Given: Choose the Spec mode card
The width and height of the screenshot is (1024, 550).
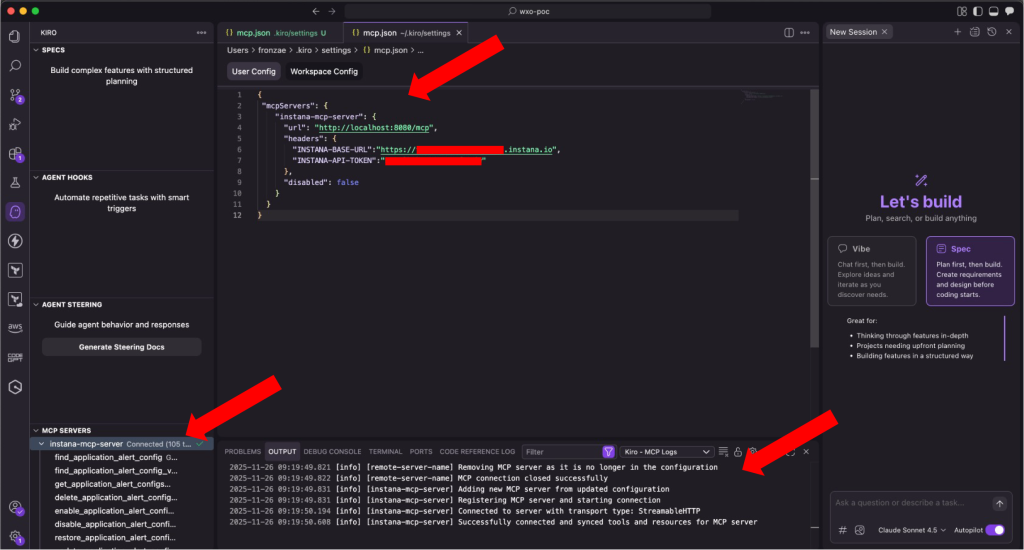Looking at the screenshot, I should (x=970, y=271).
